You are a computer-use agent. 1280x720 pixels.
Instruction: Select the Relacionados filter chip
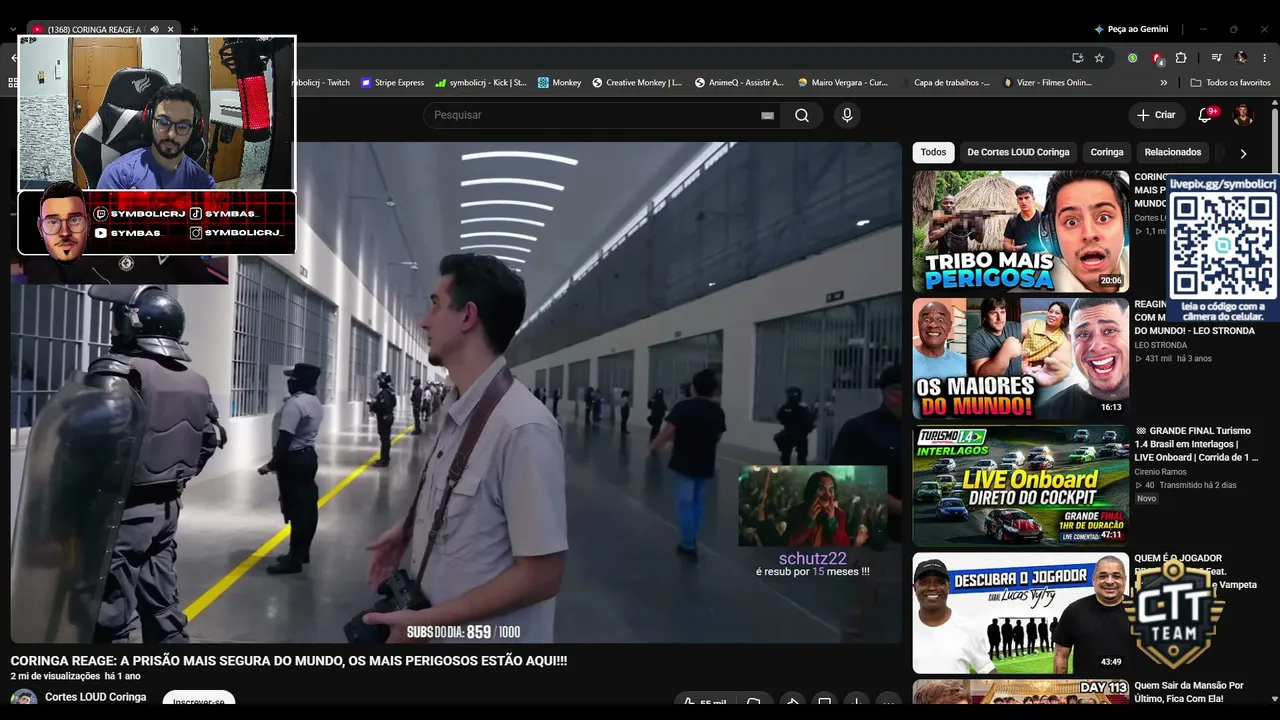tap(1173, 153)
